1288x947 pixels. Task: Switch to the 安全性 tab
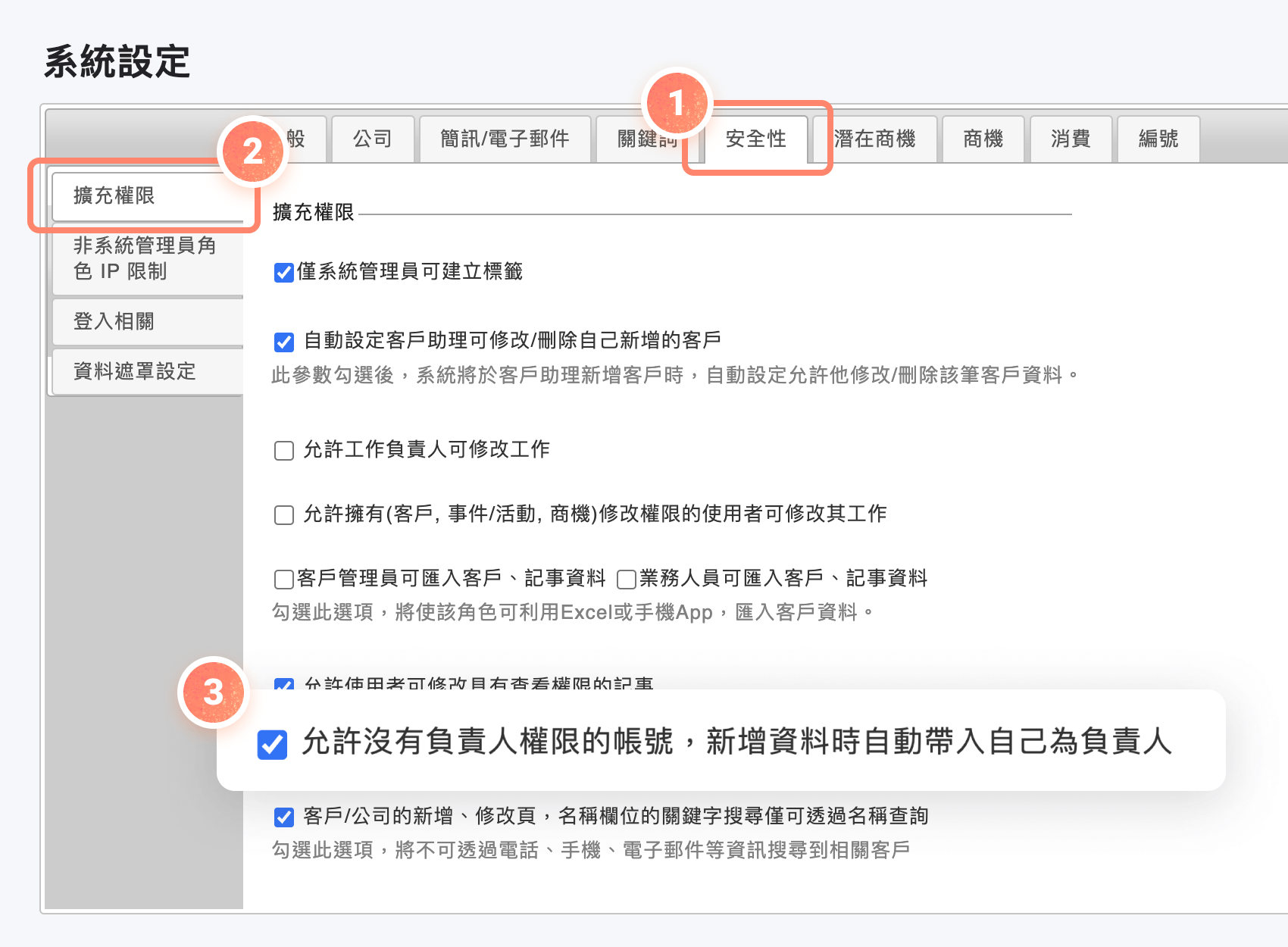756,139
